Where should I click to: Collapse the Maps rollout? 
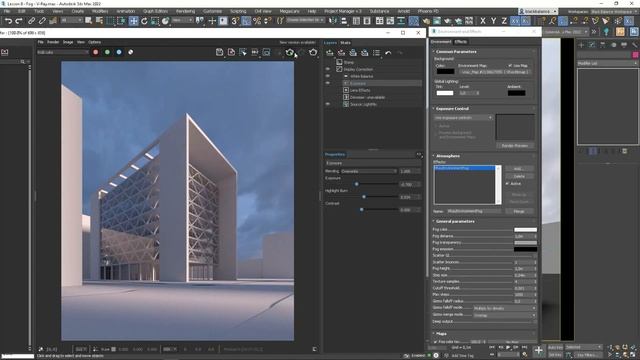441,334
